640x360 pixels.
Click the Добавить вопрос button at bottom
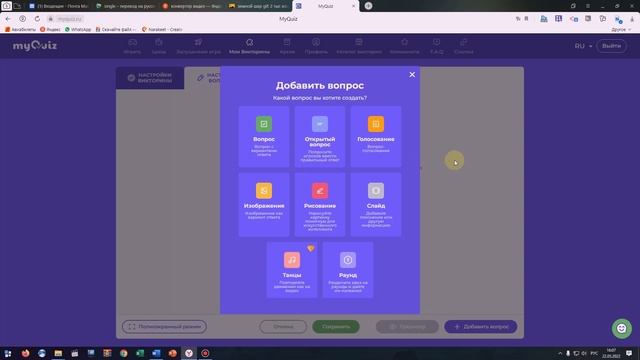coord(481,327)
